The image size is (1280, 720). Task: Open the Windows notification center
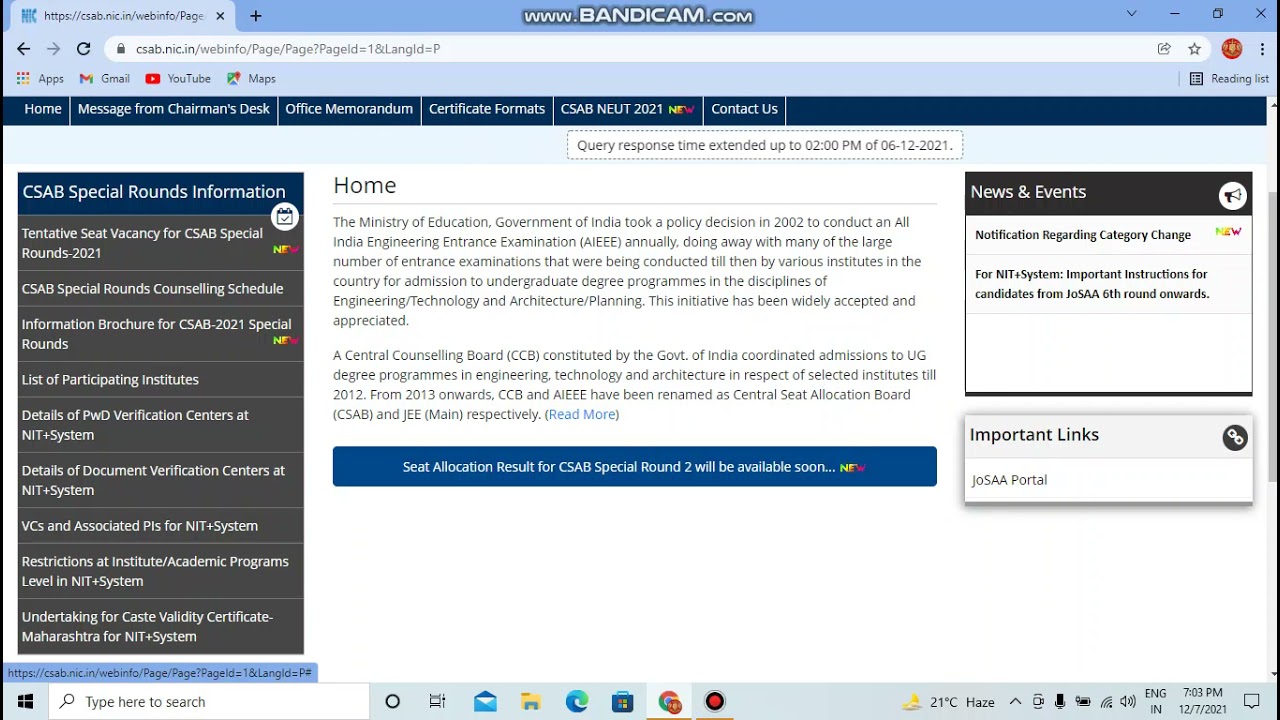coord(1252,702)
